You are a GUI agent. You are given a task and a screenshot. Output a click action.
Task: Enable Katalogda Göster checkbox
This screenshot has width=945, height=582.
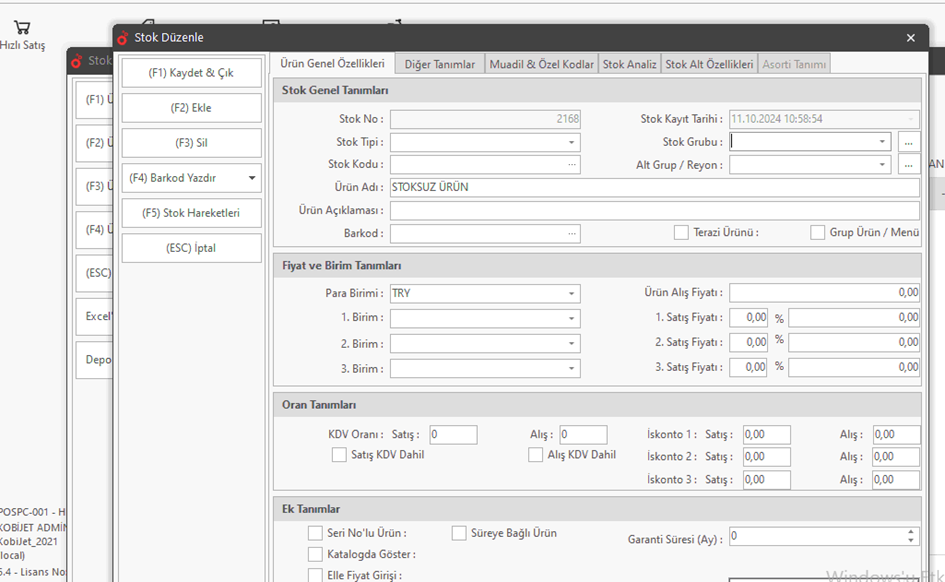pos(315,554)
